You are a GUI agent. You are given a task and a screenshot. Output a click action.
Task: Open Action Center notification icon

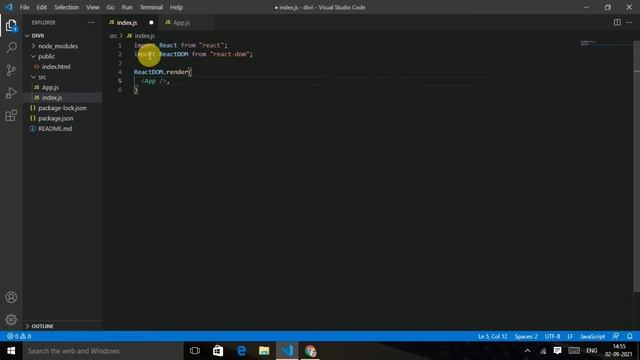pos(557,351)
